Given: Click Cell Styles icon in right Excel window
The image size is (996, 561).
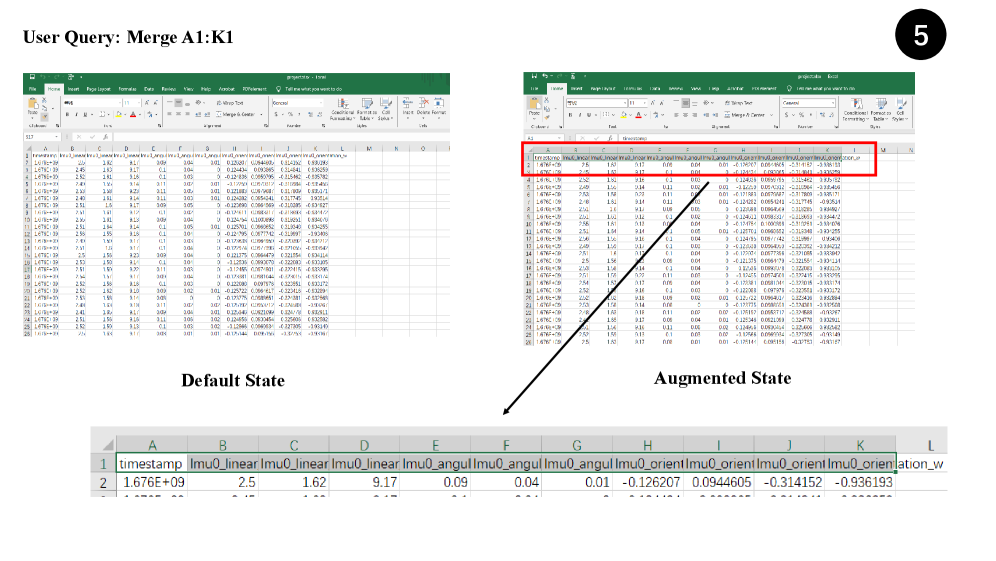Looking at the screenshot, I should click(898, 108).
